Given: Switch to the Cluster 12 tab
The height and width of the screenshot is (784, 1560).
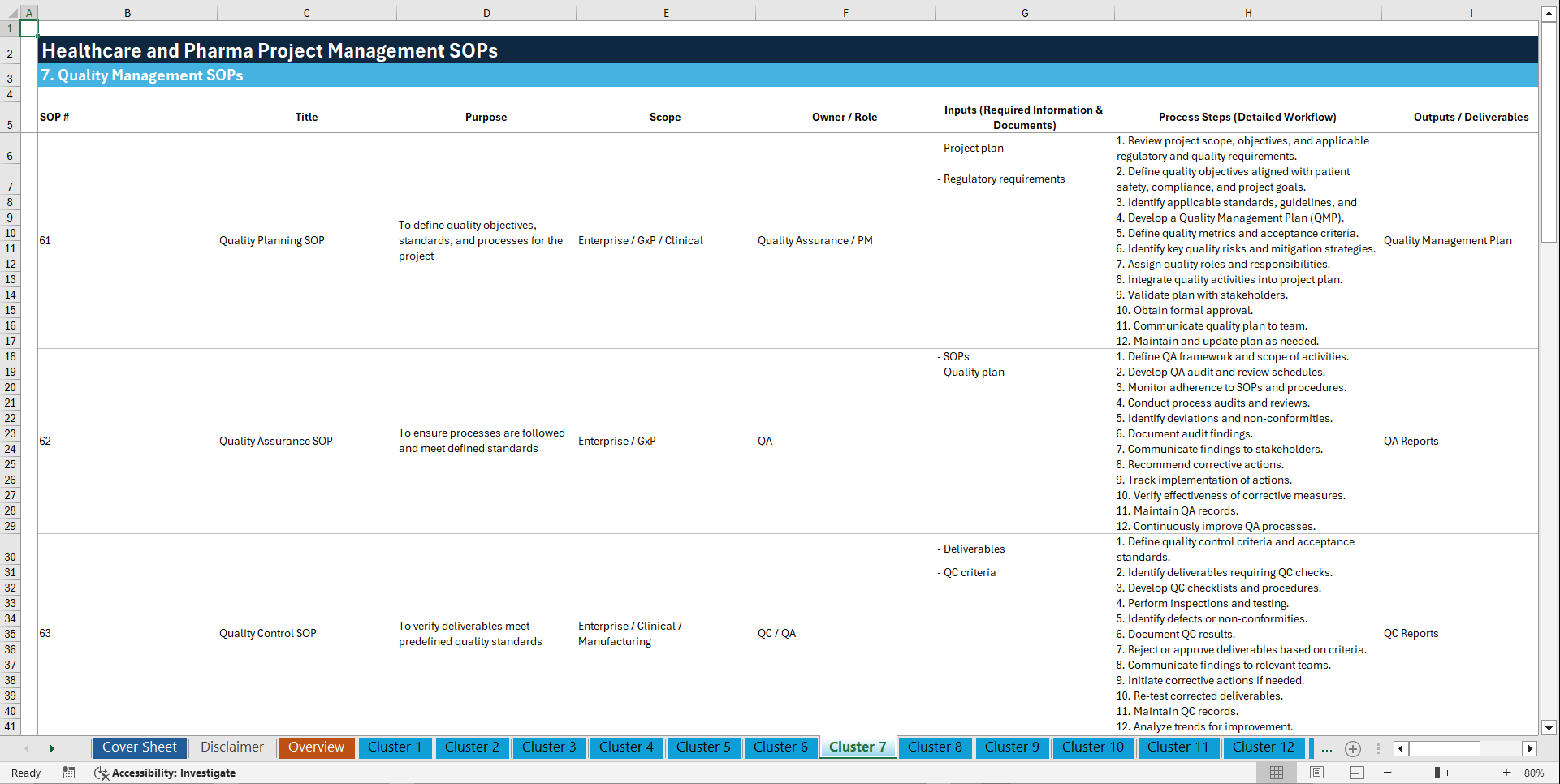Looking at the screenshot, I should [x=1264, y=747].
